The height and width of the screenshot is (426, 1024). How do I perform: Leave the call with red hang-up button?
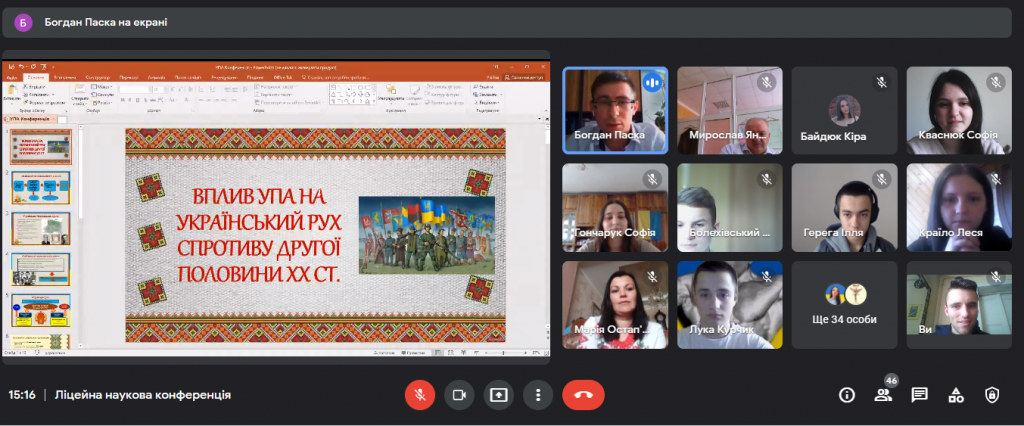click(583, 394)
